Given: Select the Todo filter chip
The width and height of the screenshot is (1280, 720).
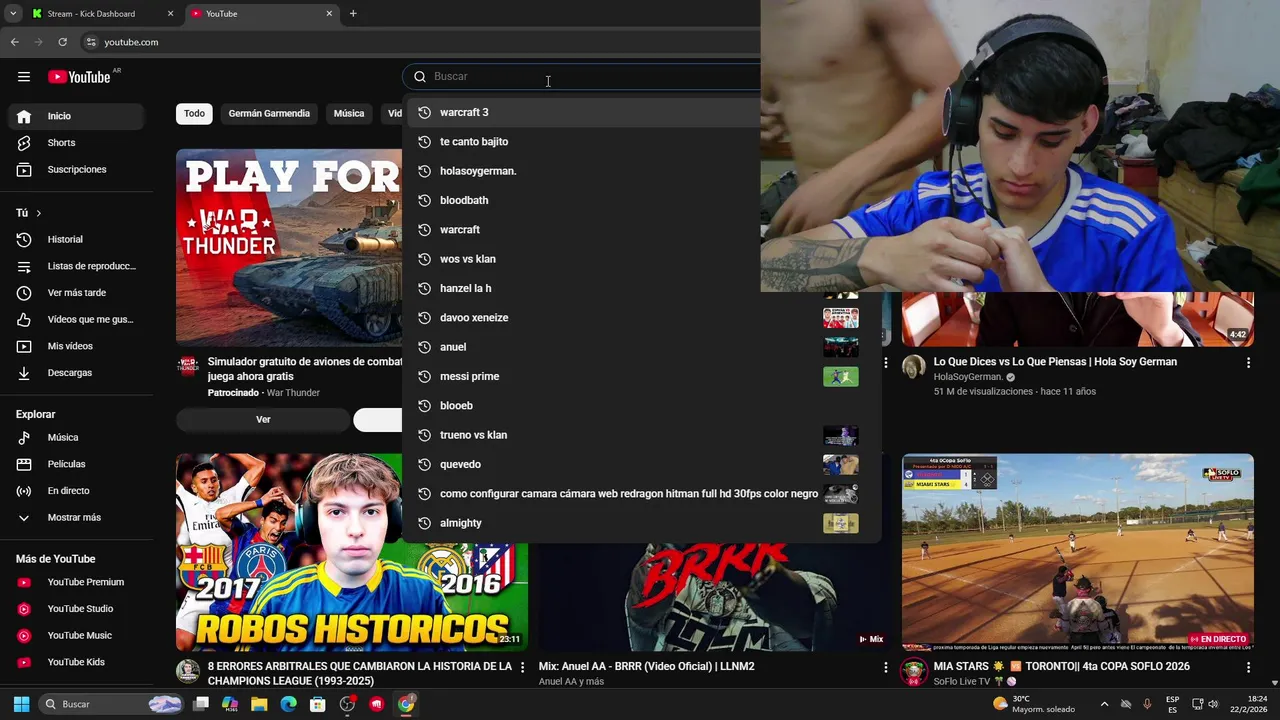Looking at the screenshot, I should pyautogui.click(x=194, y=113).
